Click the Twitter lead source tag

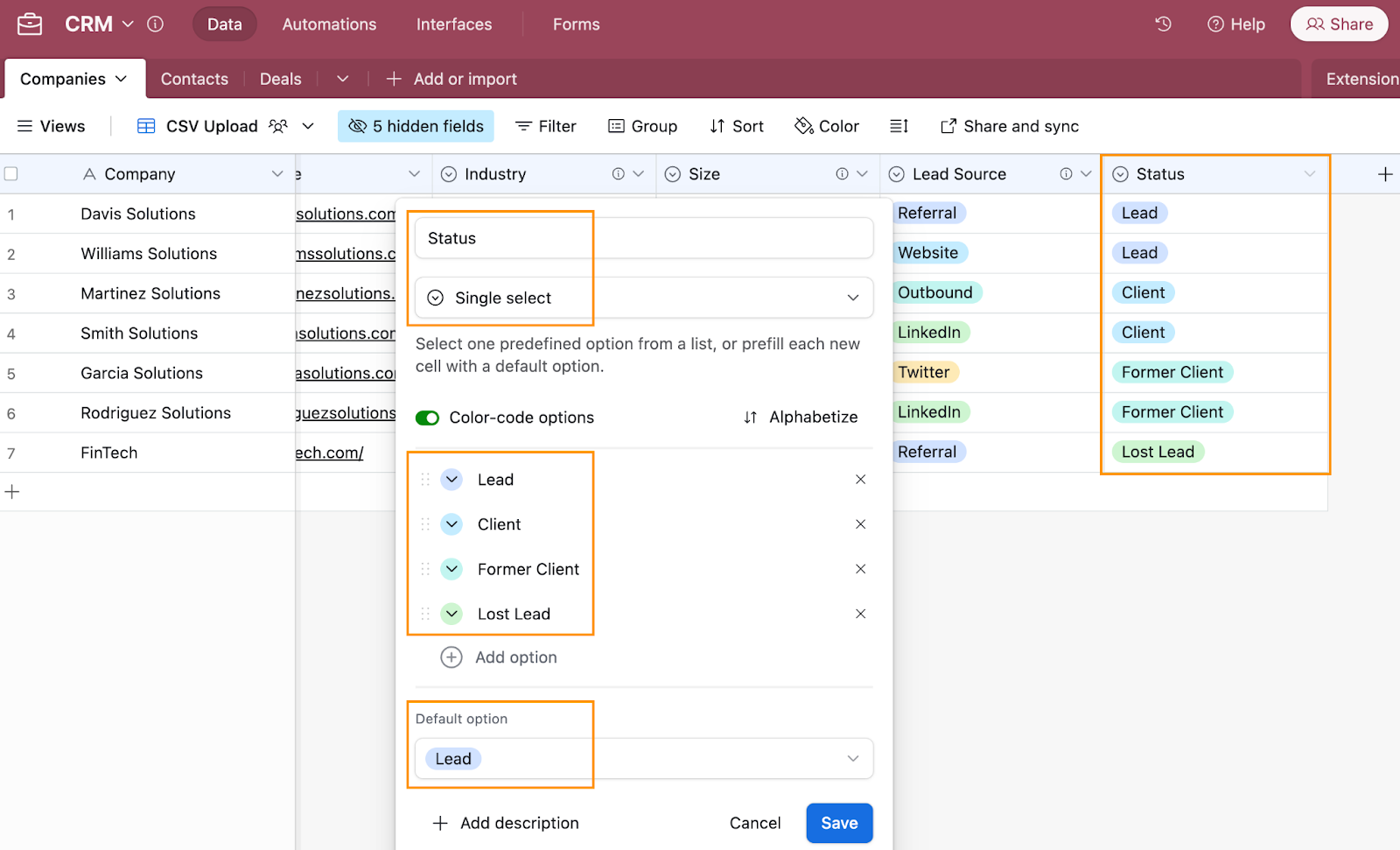tap(924, 372)
